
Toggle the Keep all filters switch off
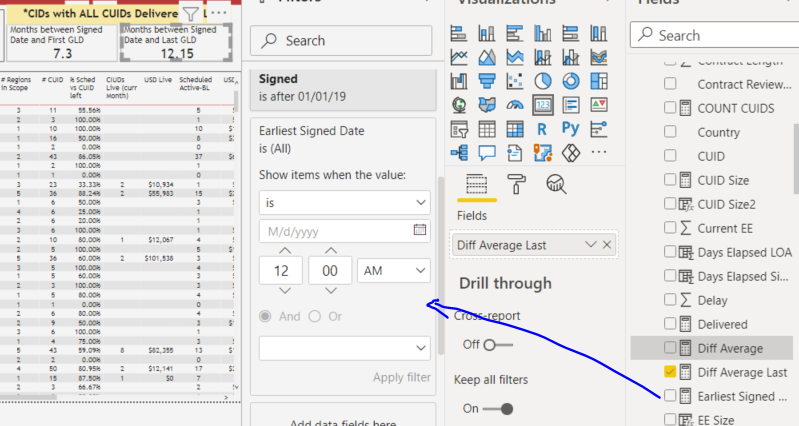497,409
